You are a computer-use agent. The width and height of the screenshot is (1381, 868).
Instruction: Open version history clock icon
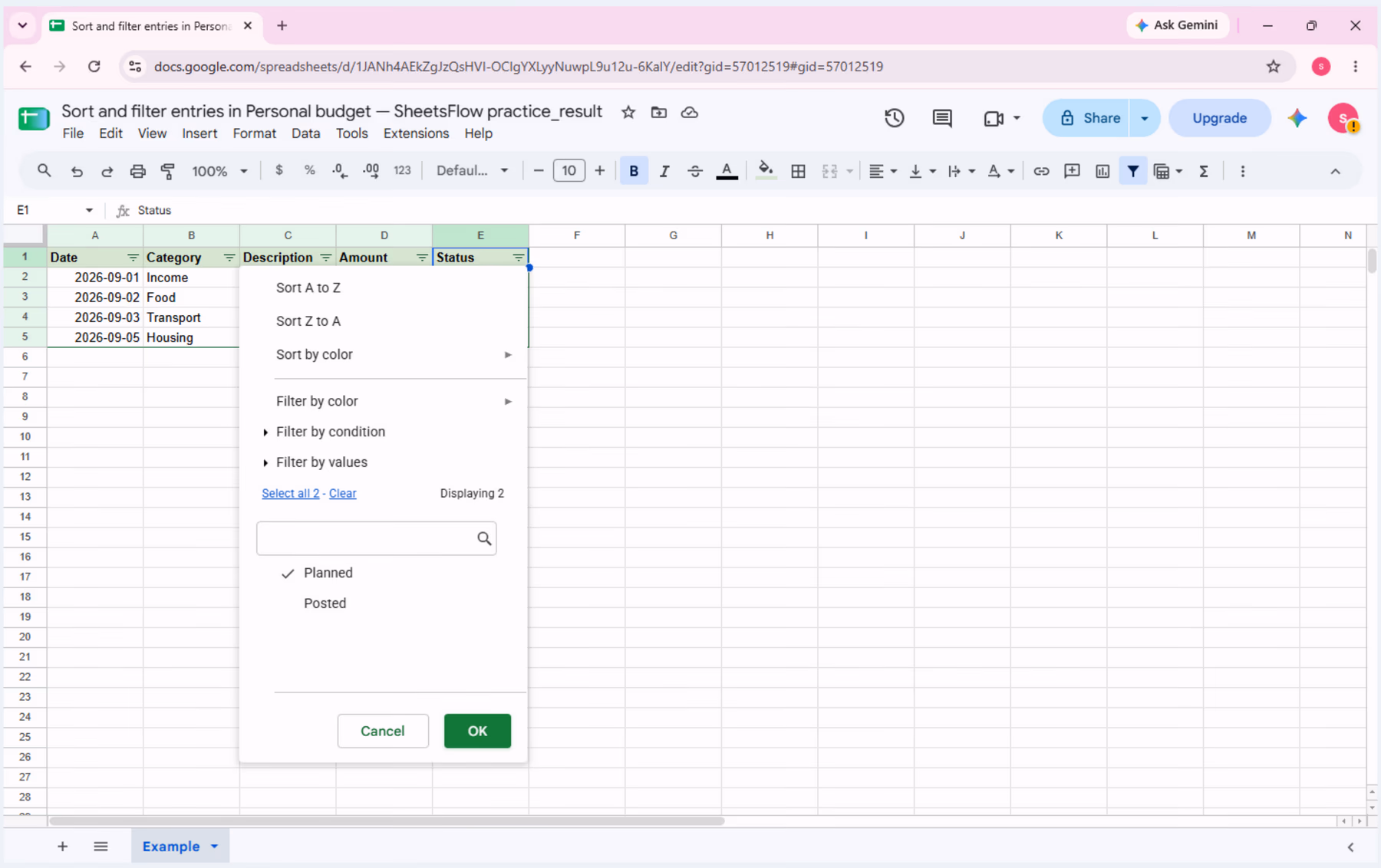click(x=894, y=118)
